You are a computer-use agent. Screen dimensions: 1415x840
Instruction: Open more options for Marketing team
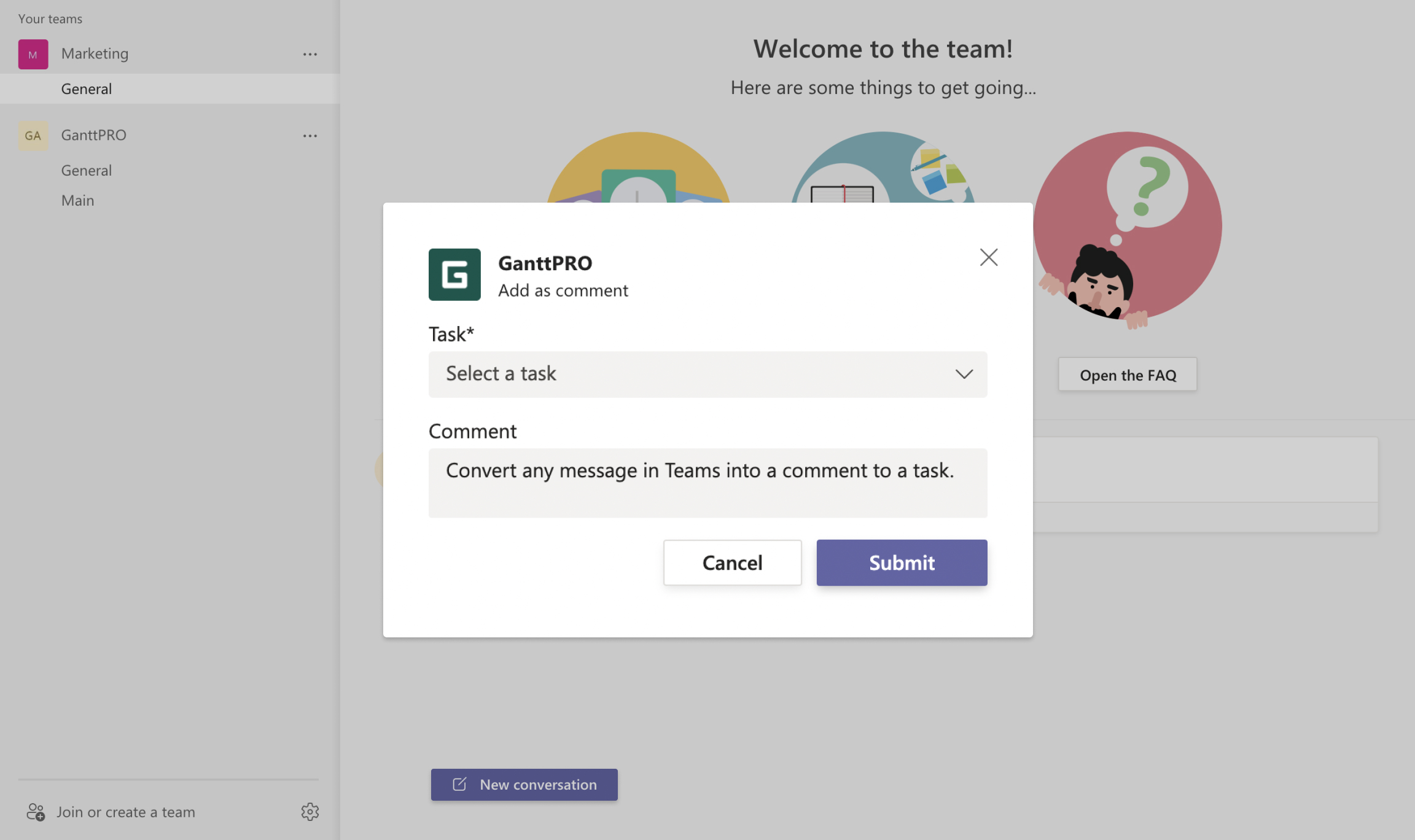pos(310,54)
